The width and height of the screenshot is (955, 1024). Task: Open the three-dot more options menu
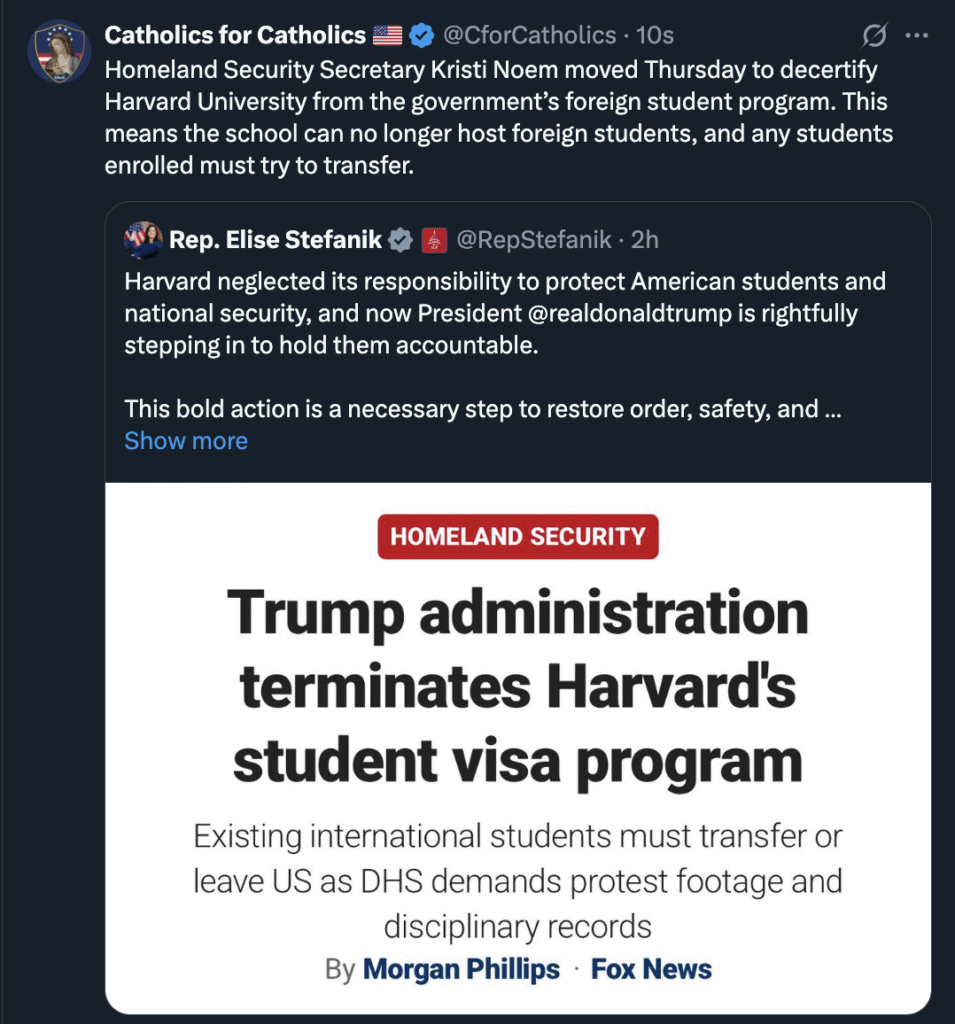pos(917,35)
